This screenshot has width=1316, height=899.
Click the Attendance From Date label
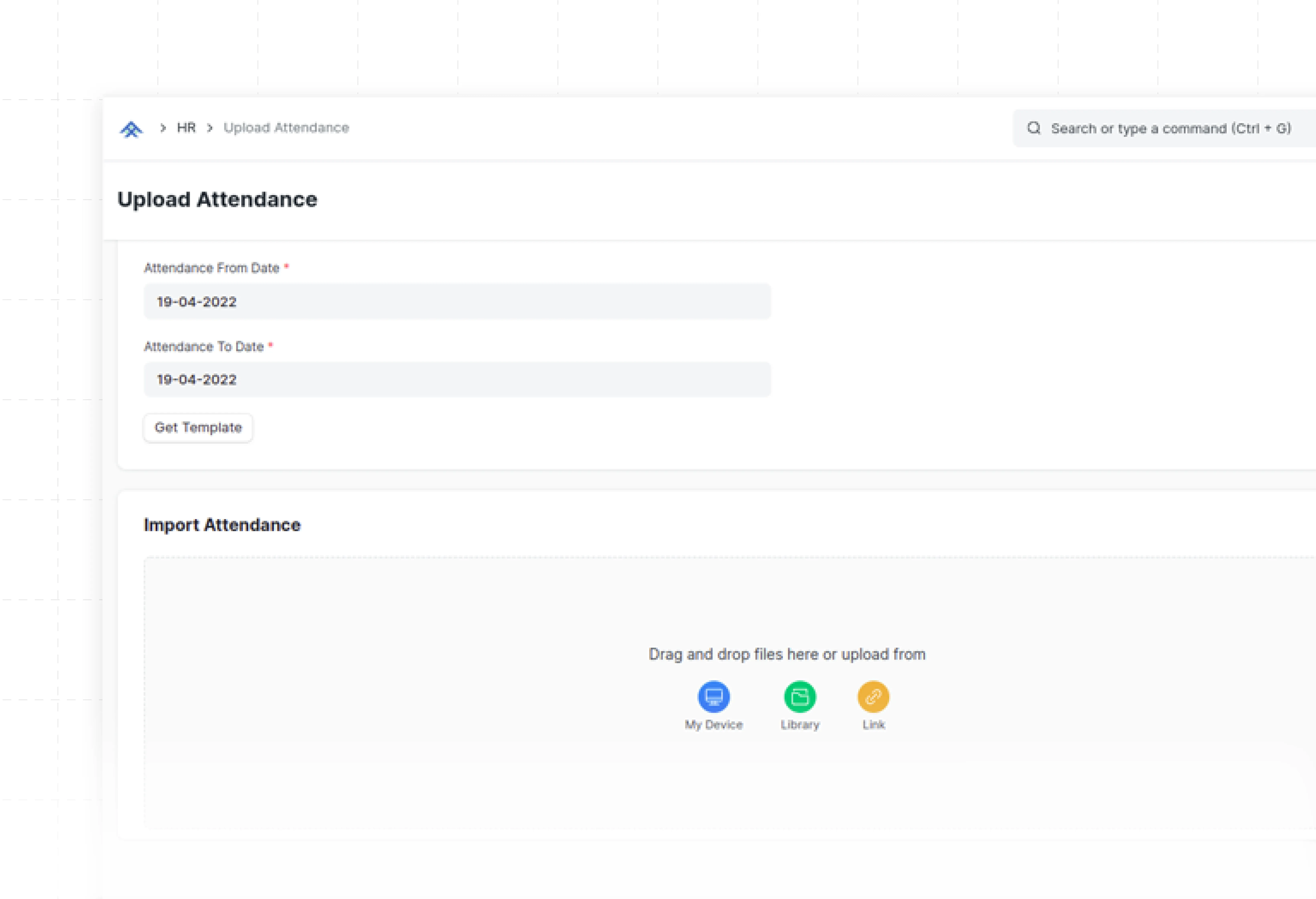click(x=212, y=268)
